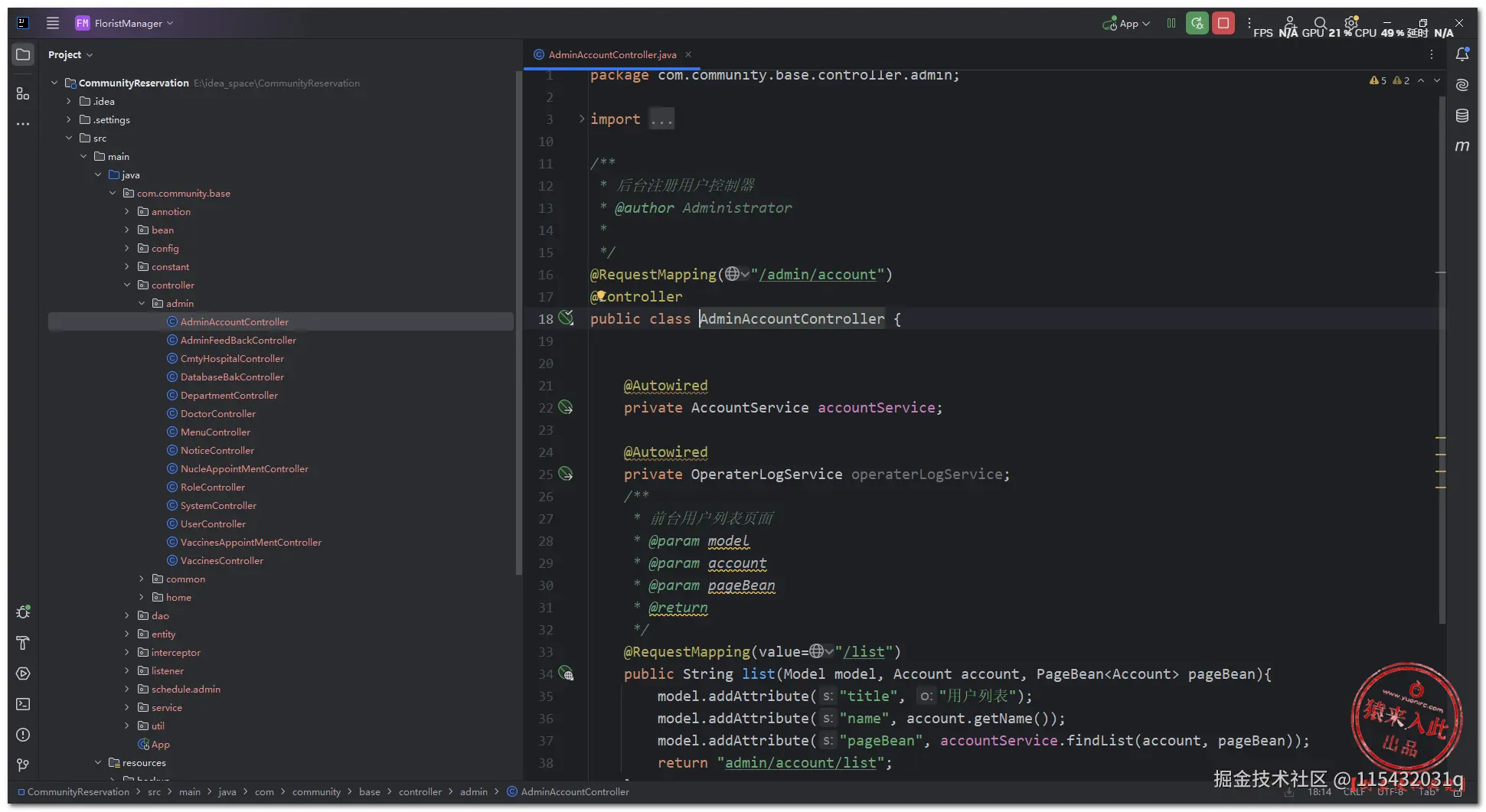Open the main menu hamburger icon
This screenshot has height=812, width=1486.
53,23
